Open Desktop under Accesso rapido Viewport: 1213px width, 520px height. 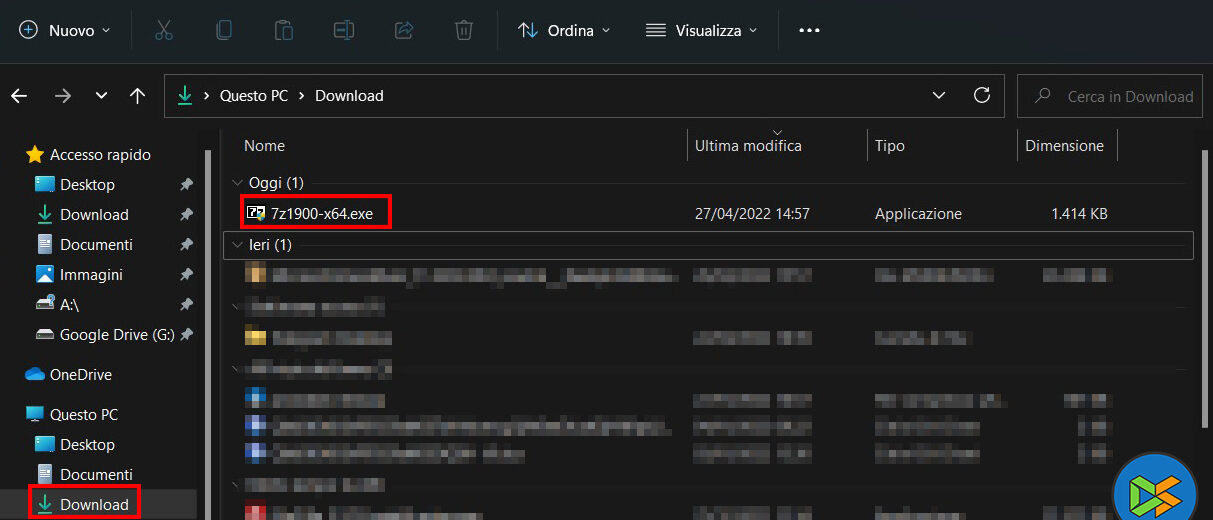(87, 185)
